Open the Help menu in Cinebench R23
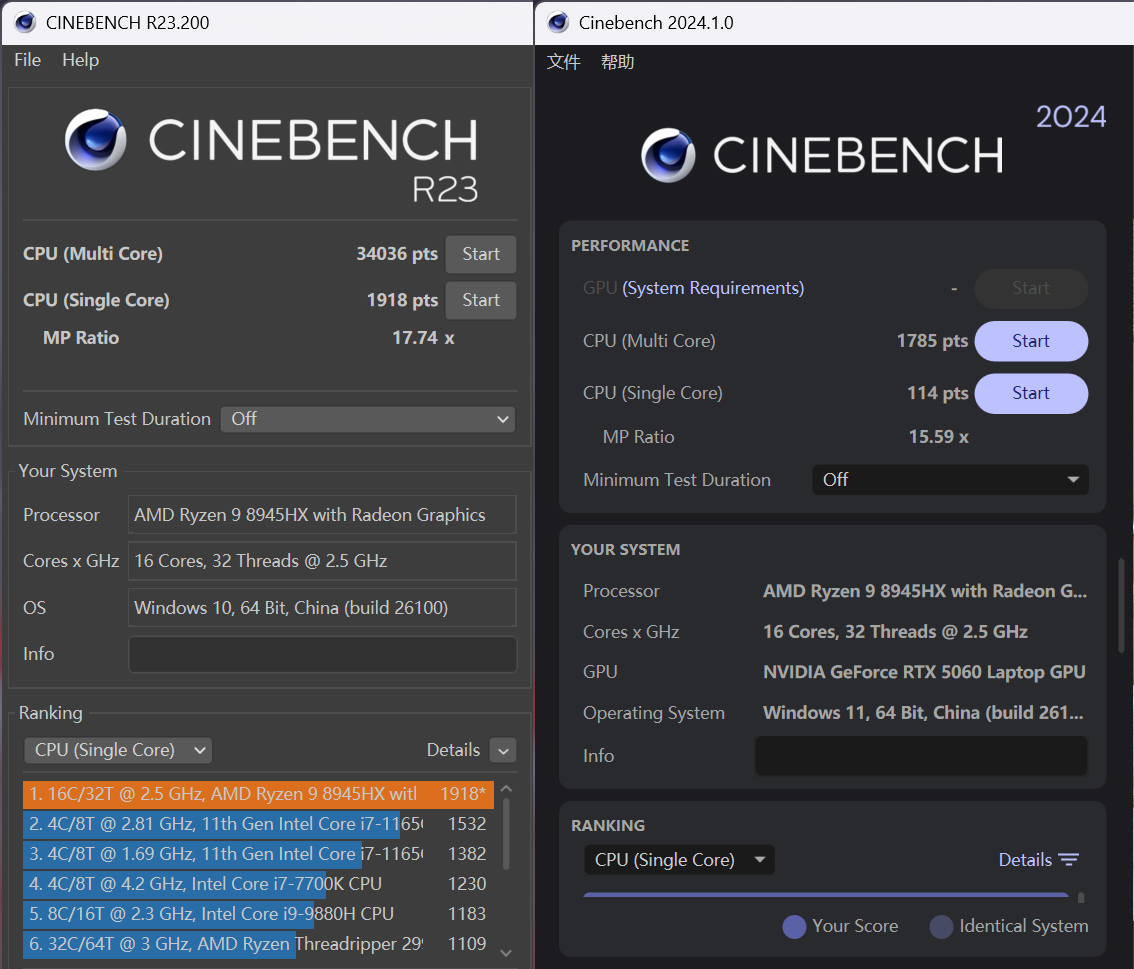The width and height of the screenshot is (1134, 969). 80,60
